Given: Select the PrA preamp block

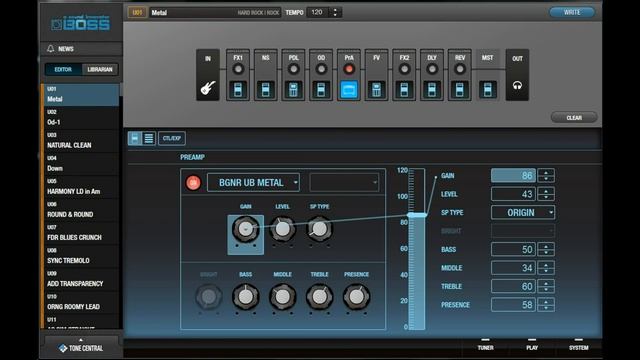Looking at the screenshot, I should [349, 75].
